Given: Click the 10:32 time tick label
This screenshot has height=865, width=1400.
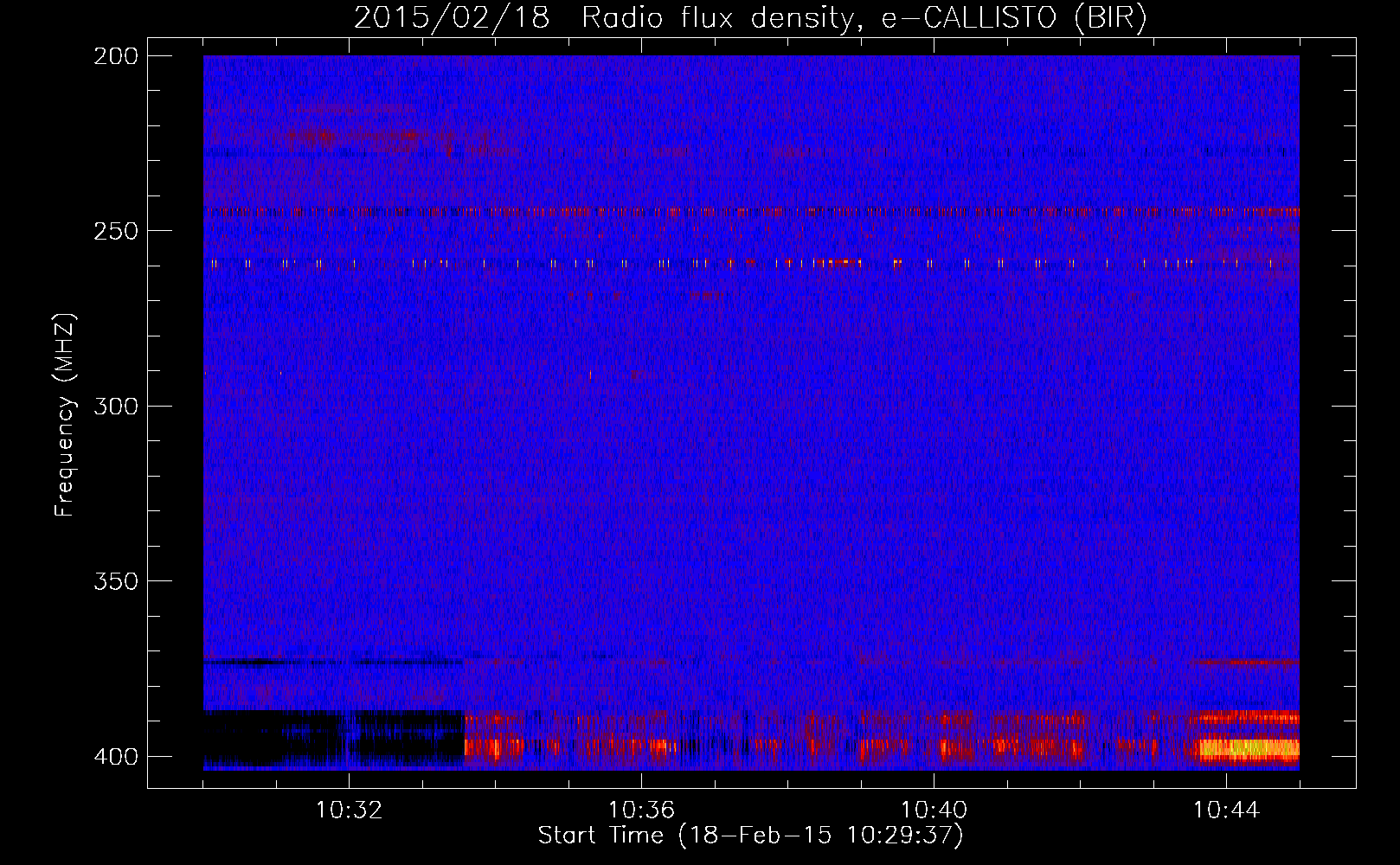Looking at the screenshot, I should tap(349, 811).
